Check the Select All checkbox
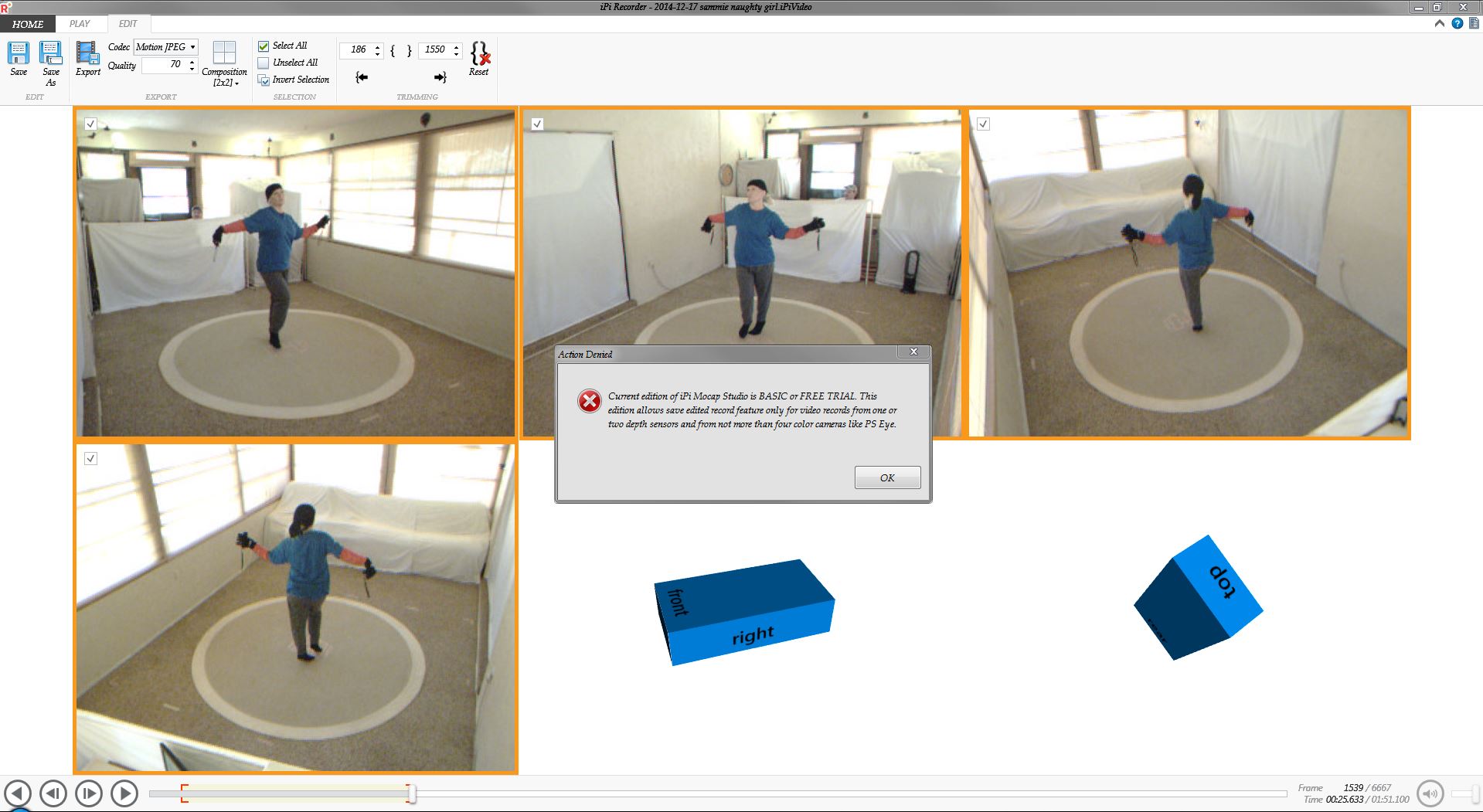Screen dimensions: 1483x812 tap(264, 46)
